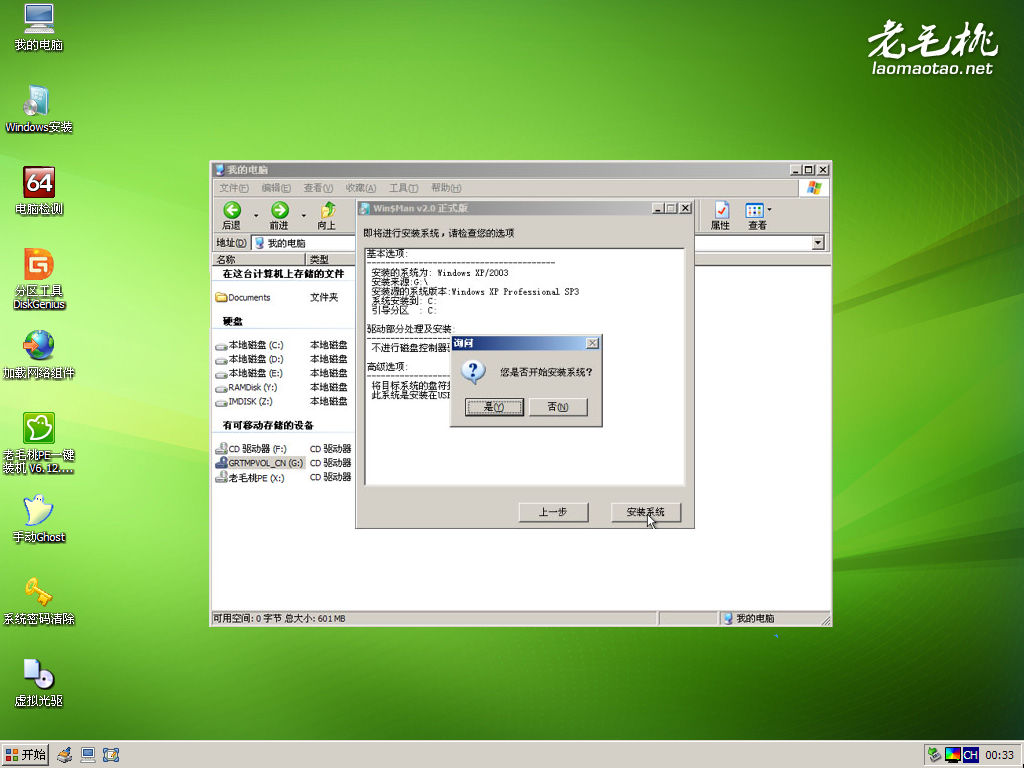Open the 收藏(A) menu

pyautogui.click(x=360, y=188)
